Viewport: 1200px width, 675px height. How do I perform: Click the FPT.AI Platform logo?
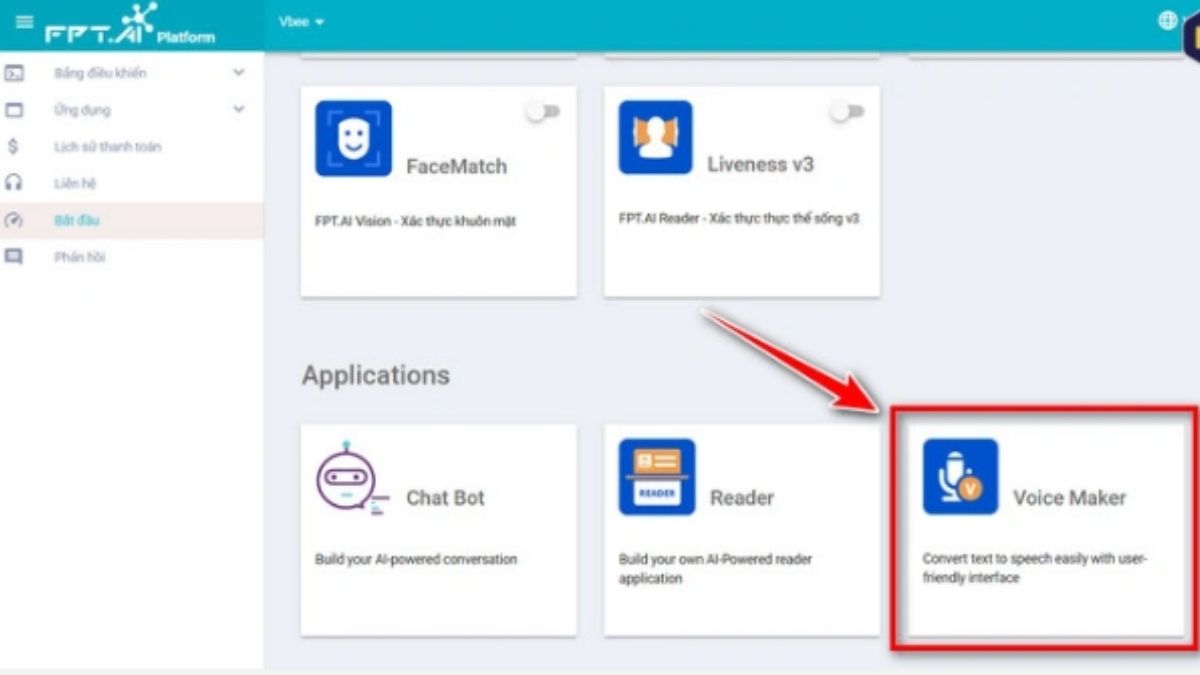[130, 24]
